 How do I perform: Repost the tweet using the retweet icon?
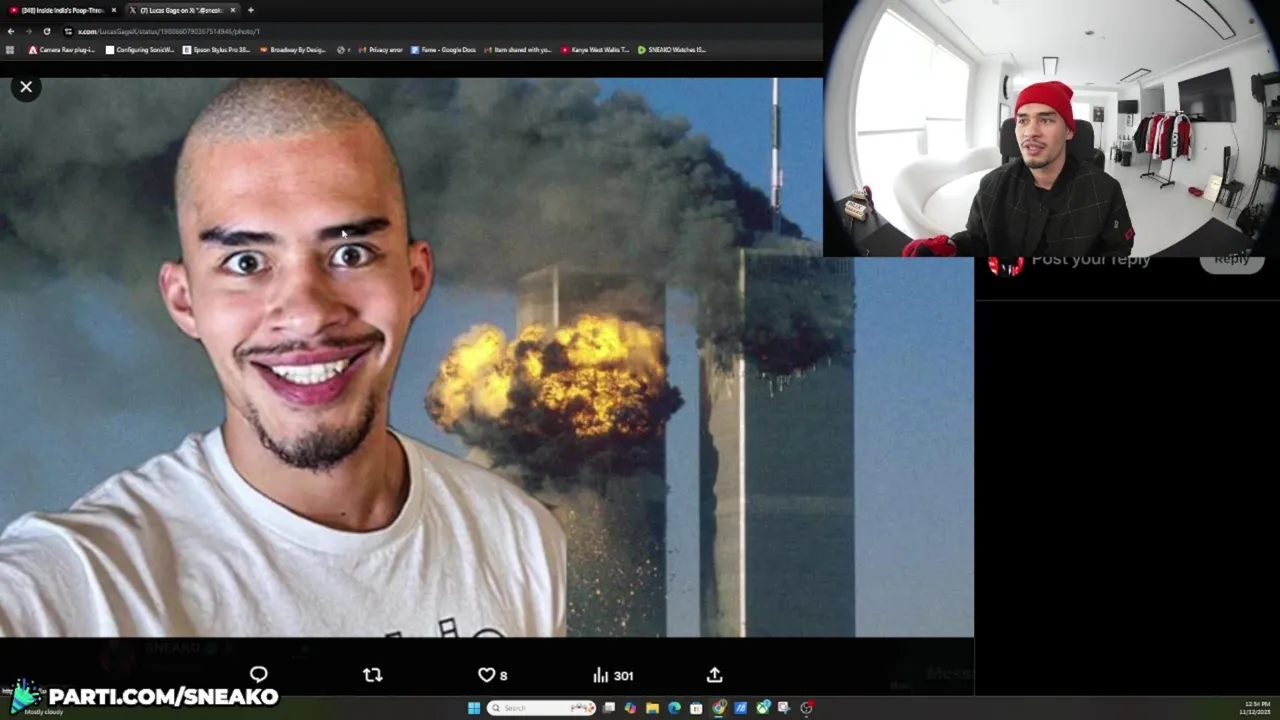click(x=372, y=675)
